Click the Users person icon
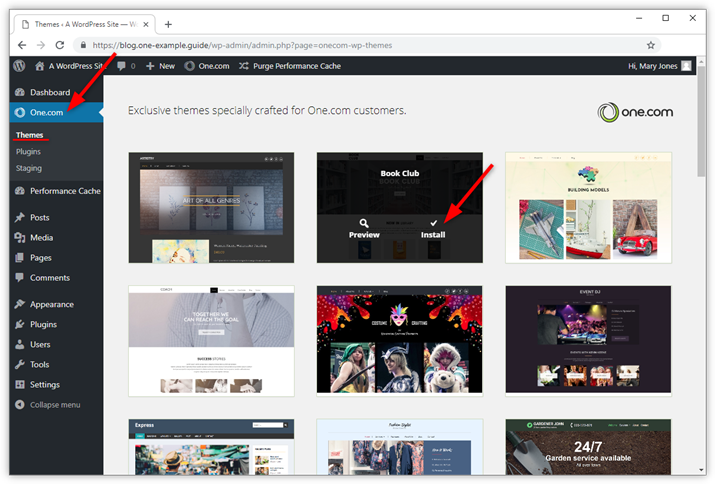This screenshot has width=715, height=484. click(x=20, y=344)
